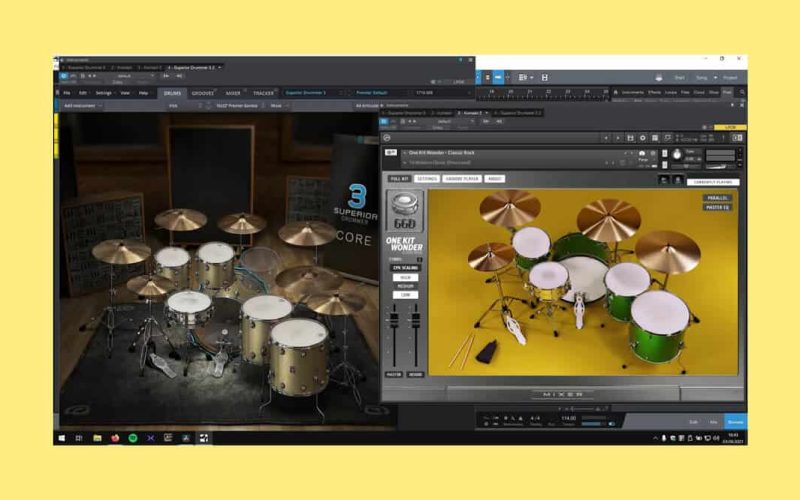Expand the Add Instrument dropdown
The width and height of the screenshot is (800, 500).
82,106
